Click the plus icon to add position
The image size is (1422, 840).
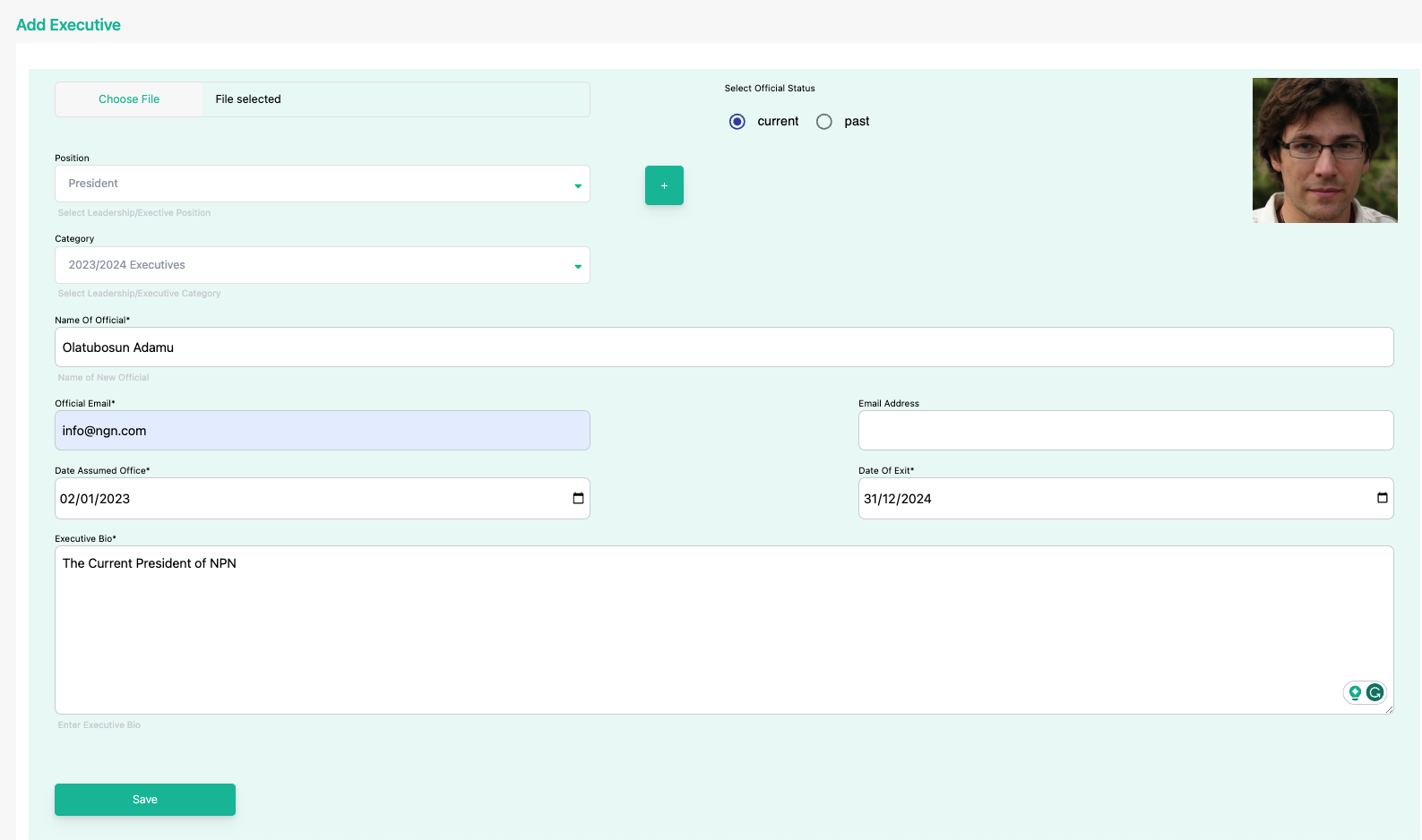click(x=664, y=185)
